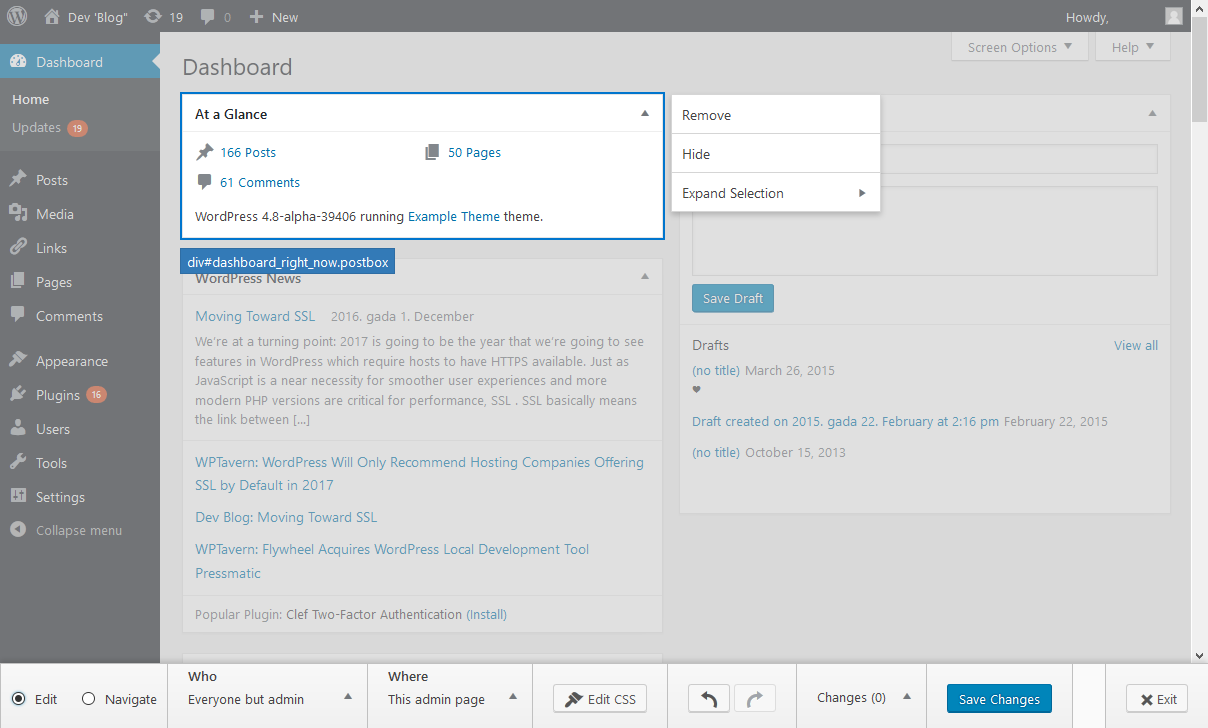
Task: Click the WordPress logo icon
Action: [17, 16]
